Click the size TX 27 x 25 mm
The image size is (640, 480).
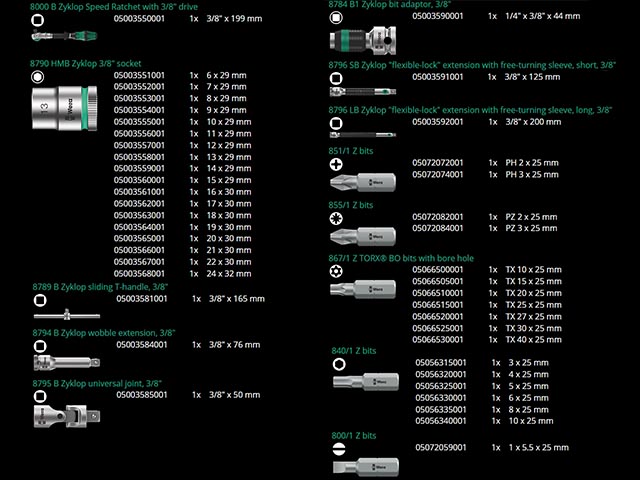533,317
